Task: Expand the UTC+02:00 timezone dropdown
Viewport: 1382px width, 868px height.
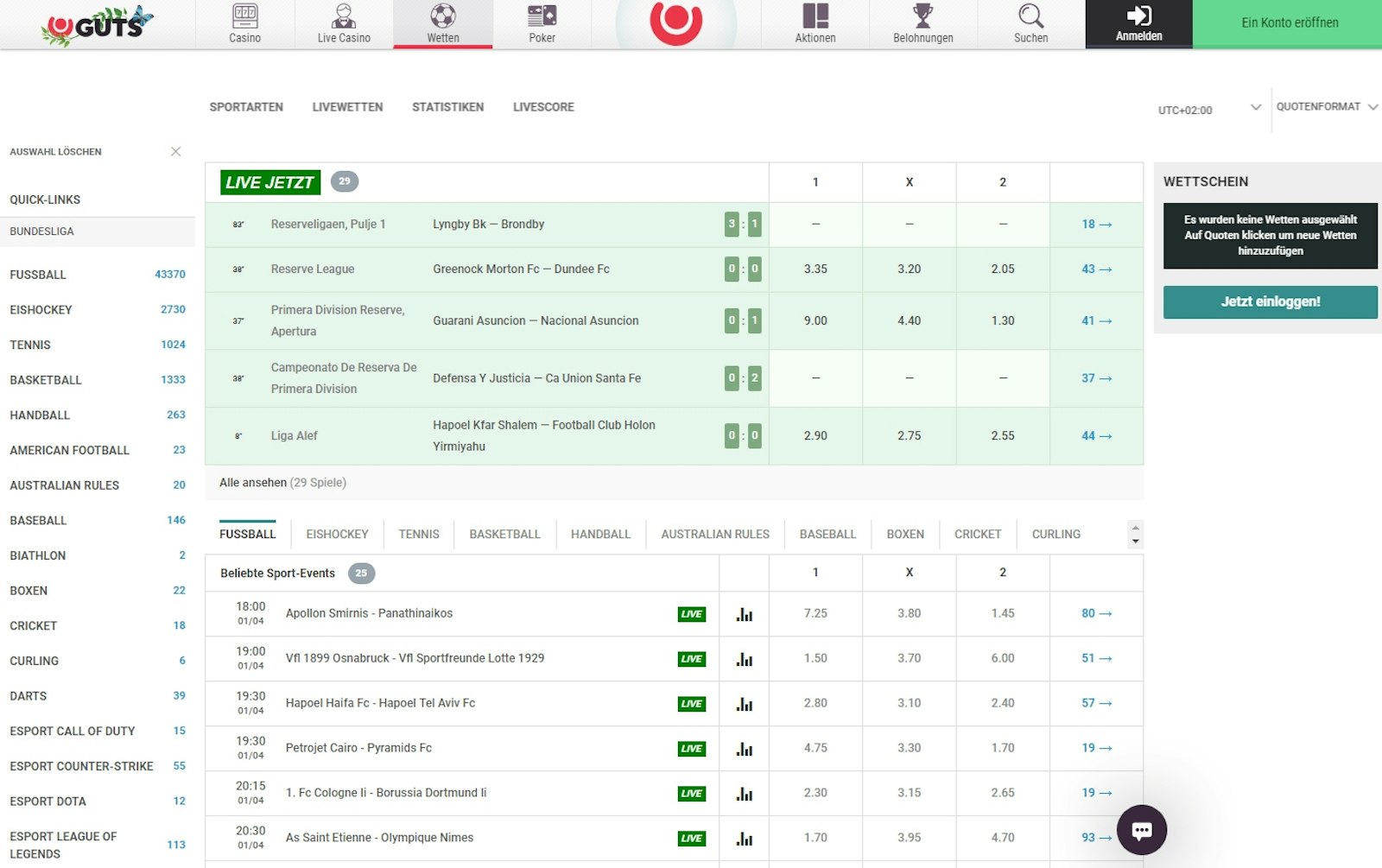Action: point(1255,108)
